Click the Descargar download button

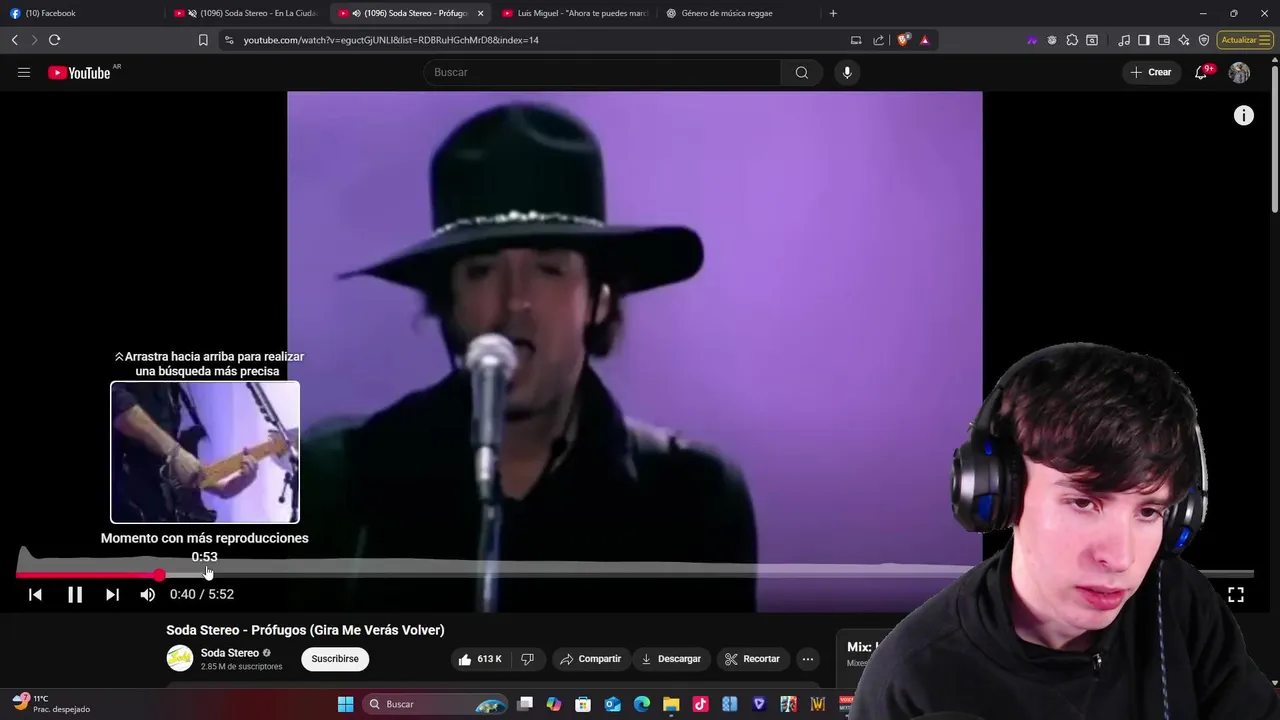point(670,659)
